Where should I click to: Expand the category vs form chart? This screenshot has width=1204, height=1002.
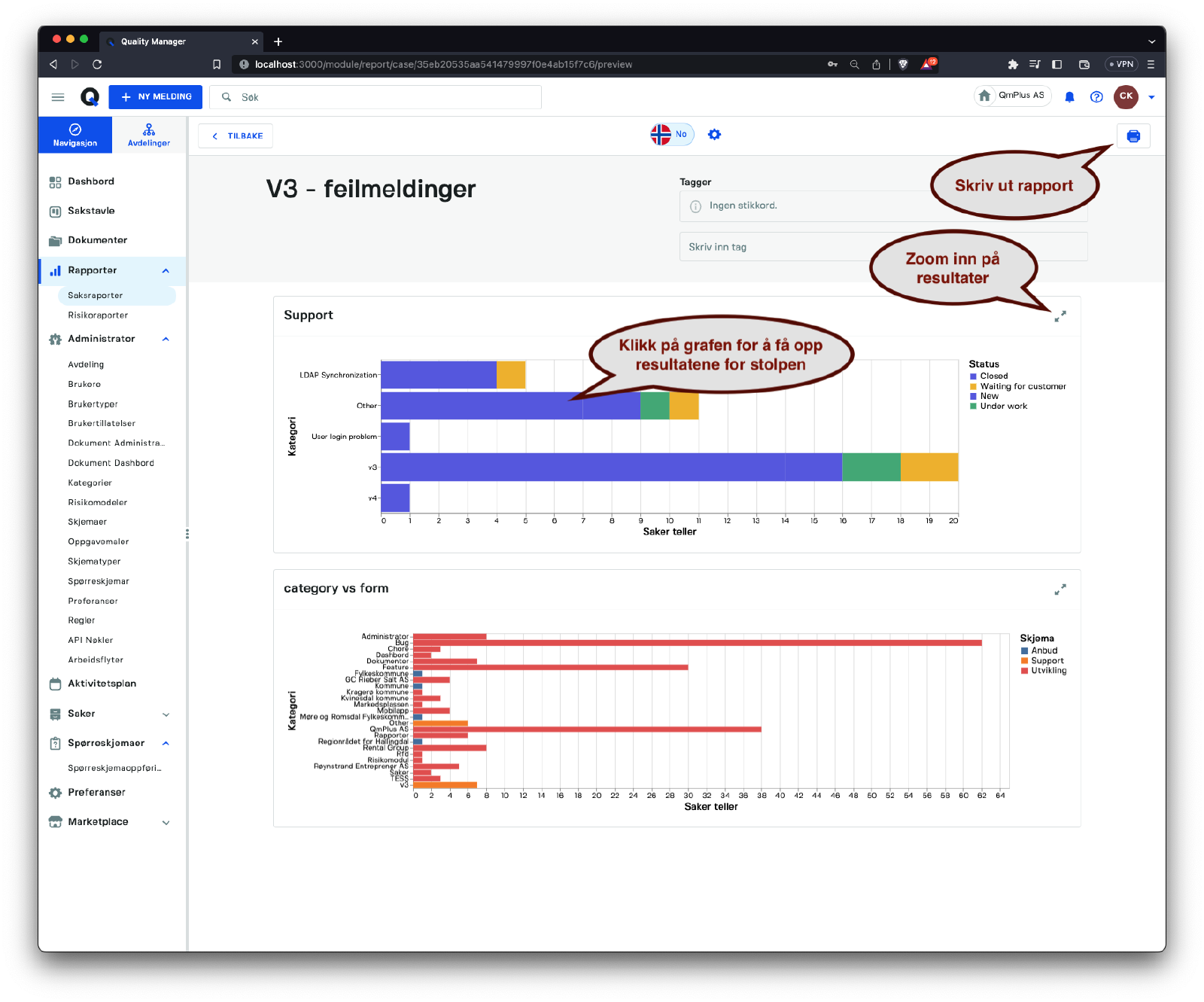point(1060,589)
